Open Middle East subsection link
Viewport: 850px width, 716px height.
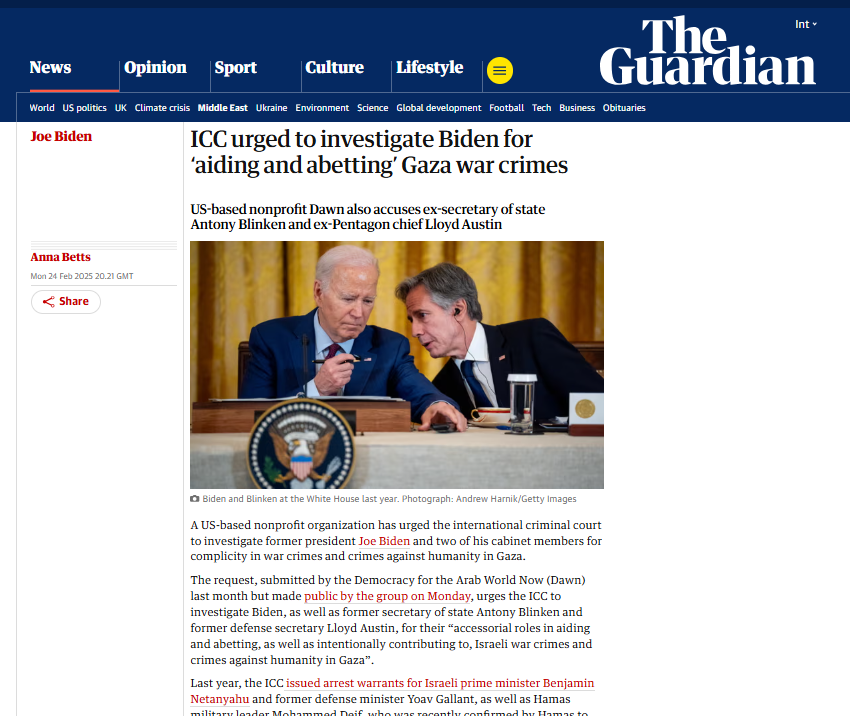pos(222,108)
